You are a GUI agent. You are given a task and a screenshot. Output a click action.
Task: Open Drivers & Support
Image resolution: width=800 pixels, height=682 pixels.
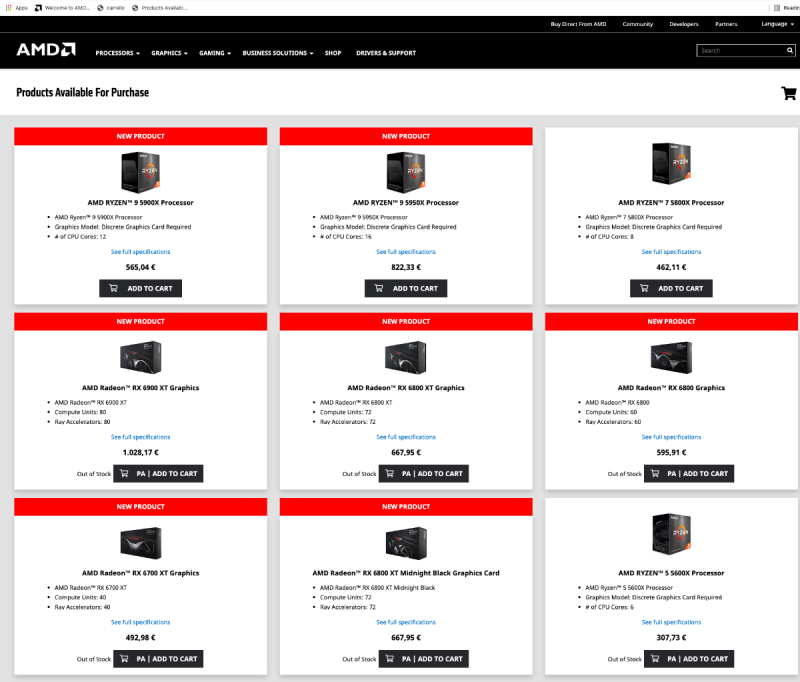386,53
